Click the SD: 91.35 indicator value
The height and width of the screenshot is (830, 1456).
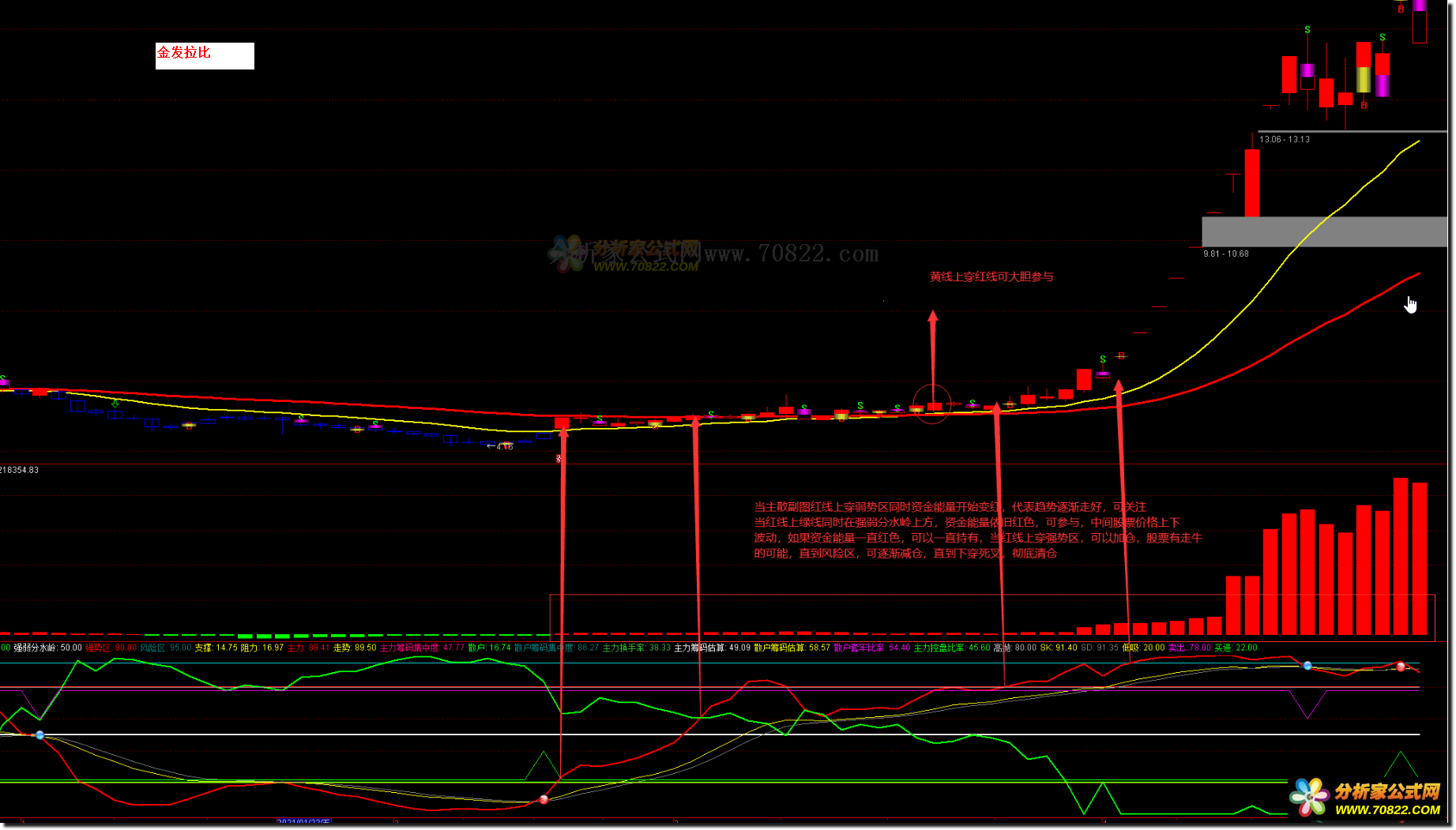[x=1100, y=648]
